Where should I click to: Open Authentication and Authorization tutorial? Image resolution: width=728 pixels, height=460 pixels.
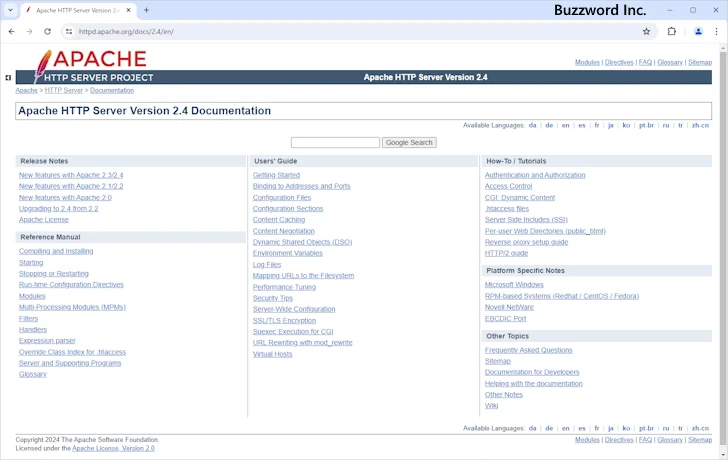click(535, 175)
